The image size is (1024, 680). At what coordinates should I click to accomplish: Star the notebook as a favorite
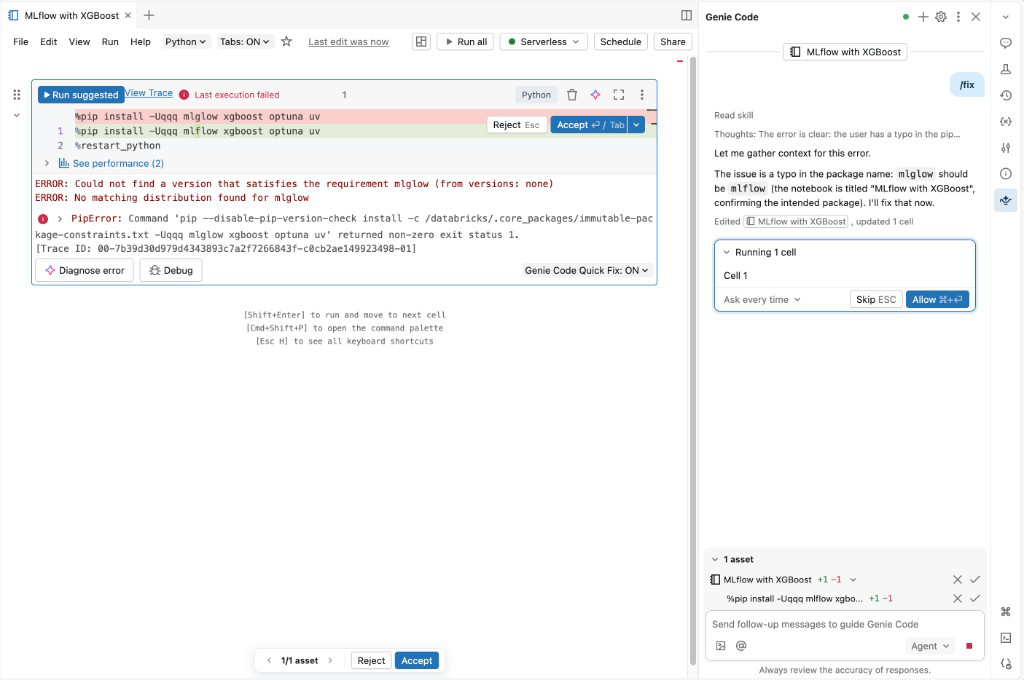[287, 42]
